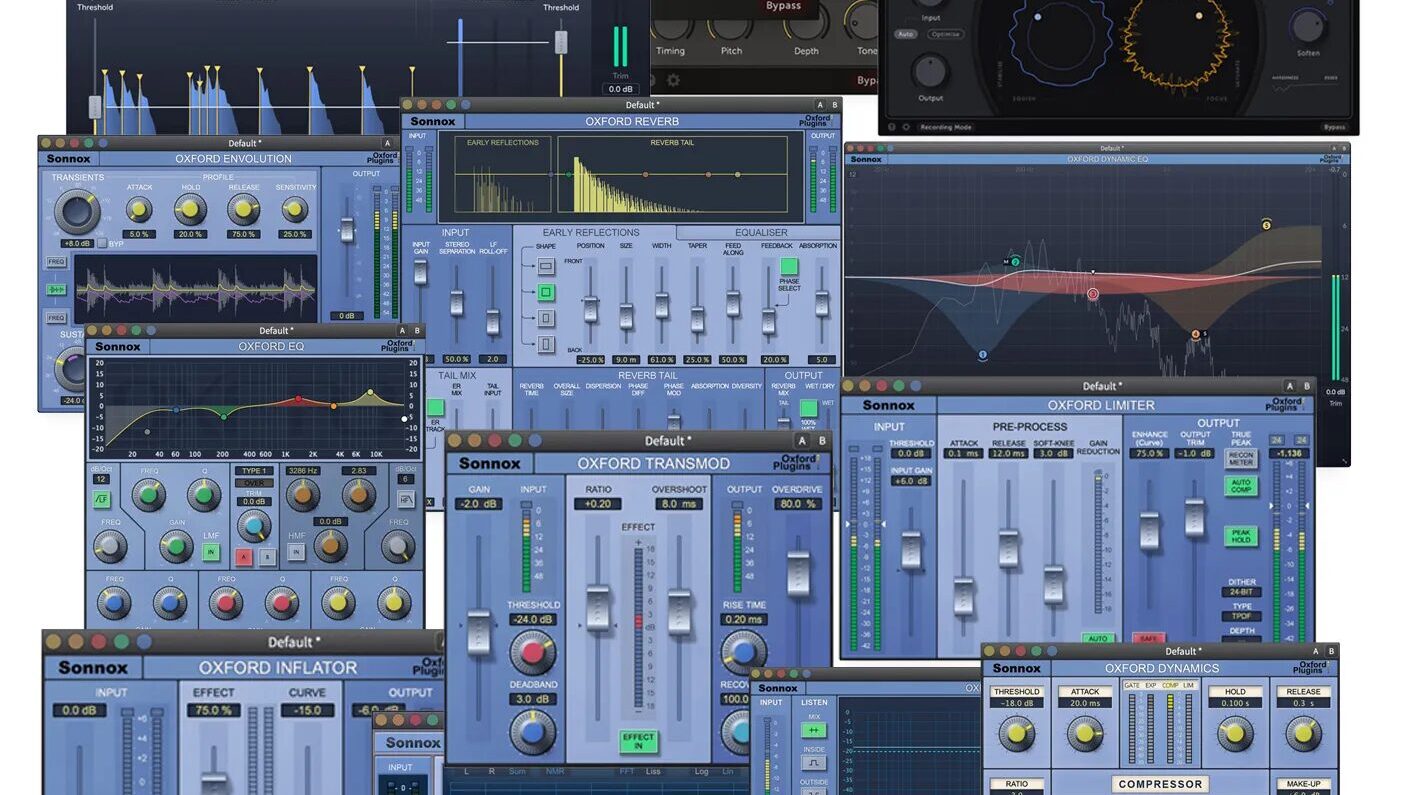Viewport: 1416px width, 795px height.
Task: Toggle Peak Hold in Oxford Limiter
Action: click(1241, 537)
